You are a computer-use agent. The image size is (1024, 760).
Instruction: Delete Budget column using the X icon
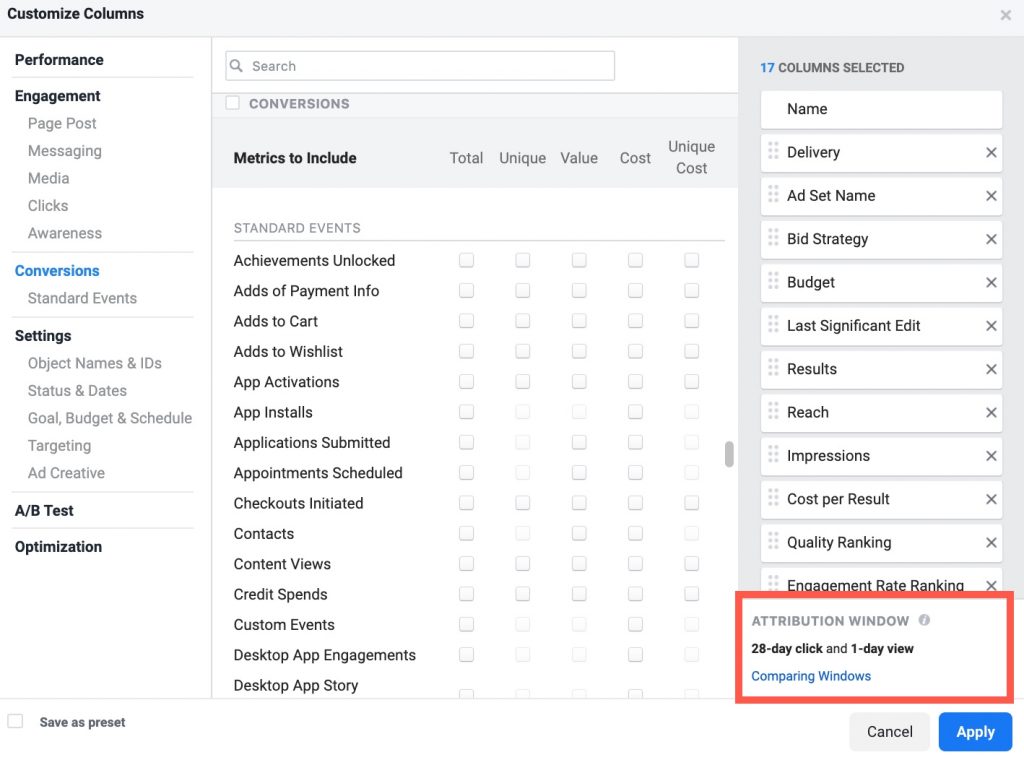pos(991,283)
